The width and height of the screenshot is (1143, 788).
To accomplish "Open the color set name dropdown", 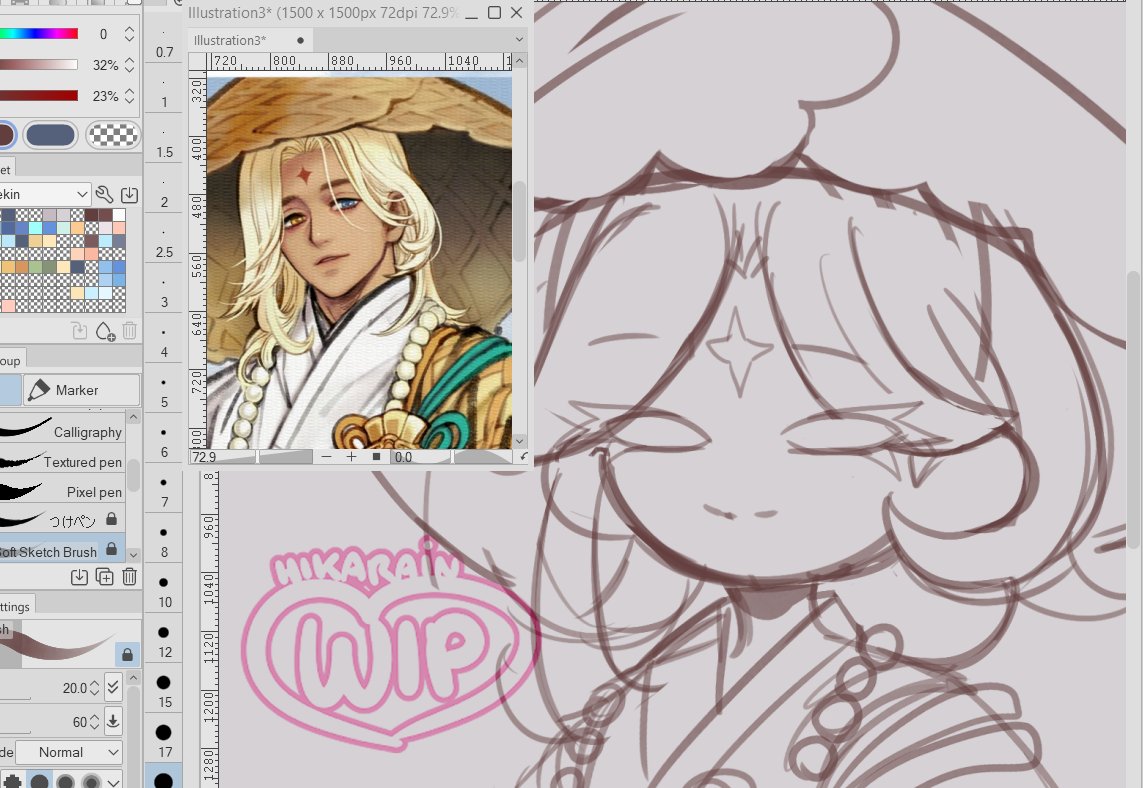I will (45, 194).
